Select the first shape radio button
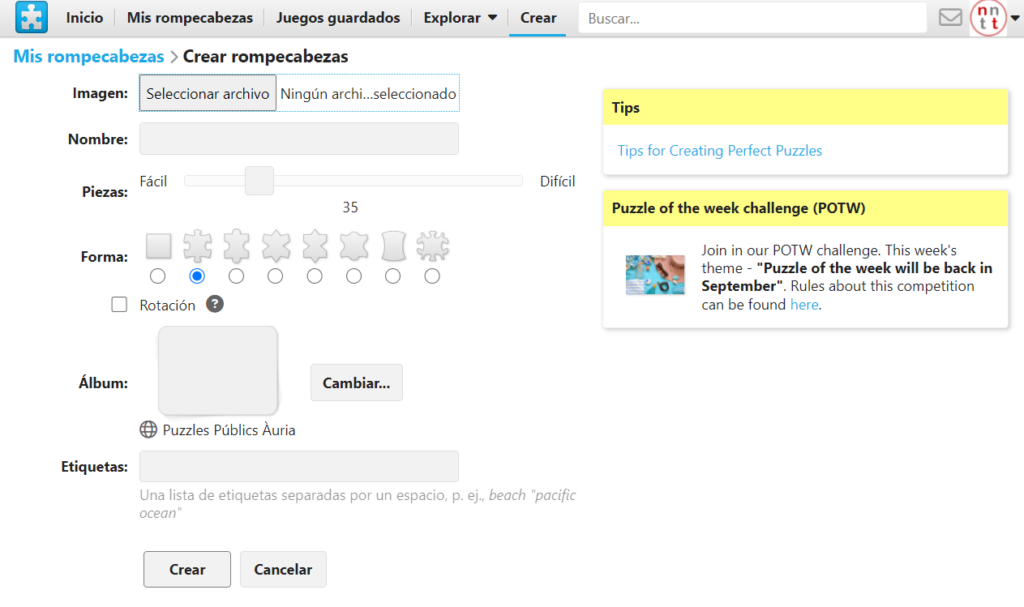Viewport: 1024px width, 607px height. point(158,276)
